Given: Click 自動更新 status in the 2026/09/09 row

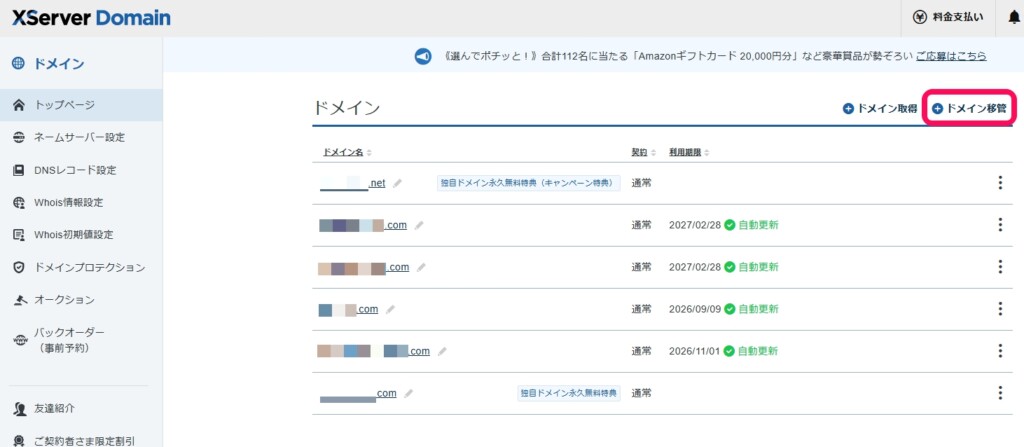Looking at the screenshot, I should tap(752, 309).
